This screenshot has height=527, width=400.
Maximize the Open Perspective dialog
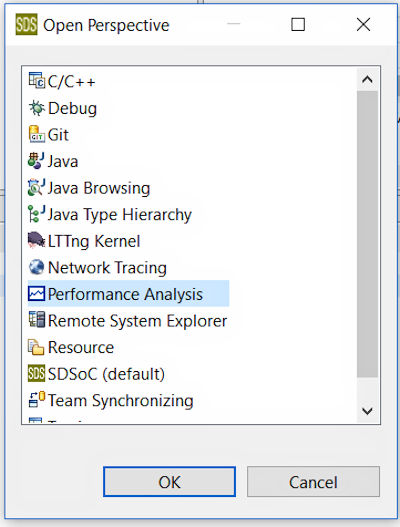point(298,25)
